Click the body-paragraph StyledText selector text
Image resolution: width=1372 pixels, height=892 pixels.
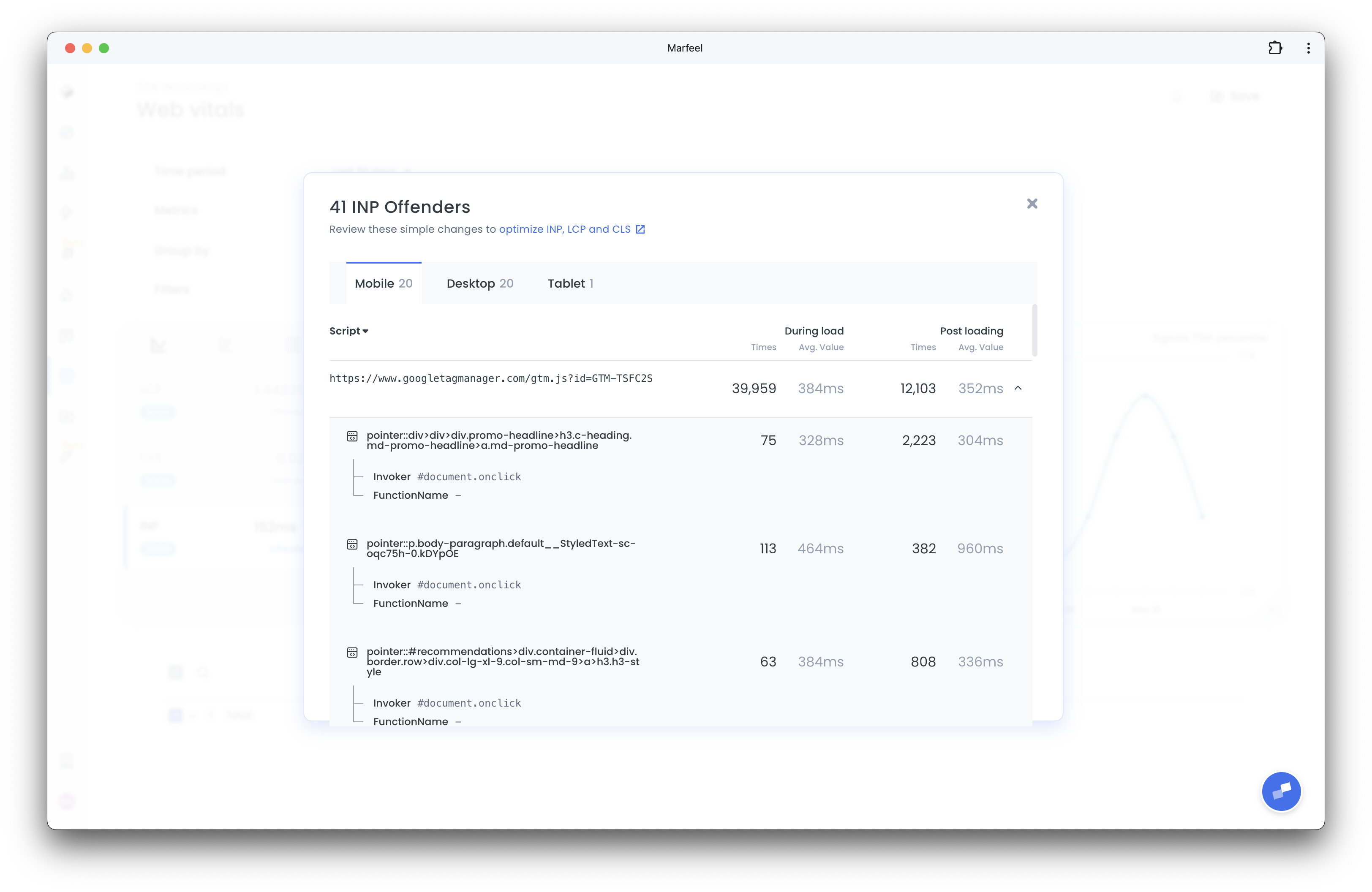(x=501, y=548)
